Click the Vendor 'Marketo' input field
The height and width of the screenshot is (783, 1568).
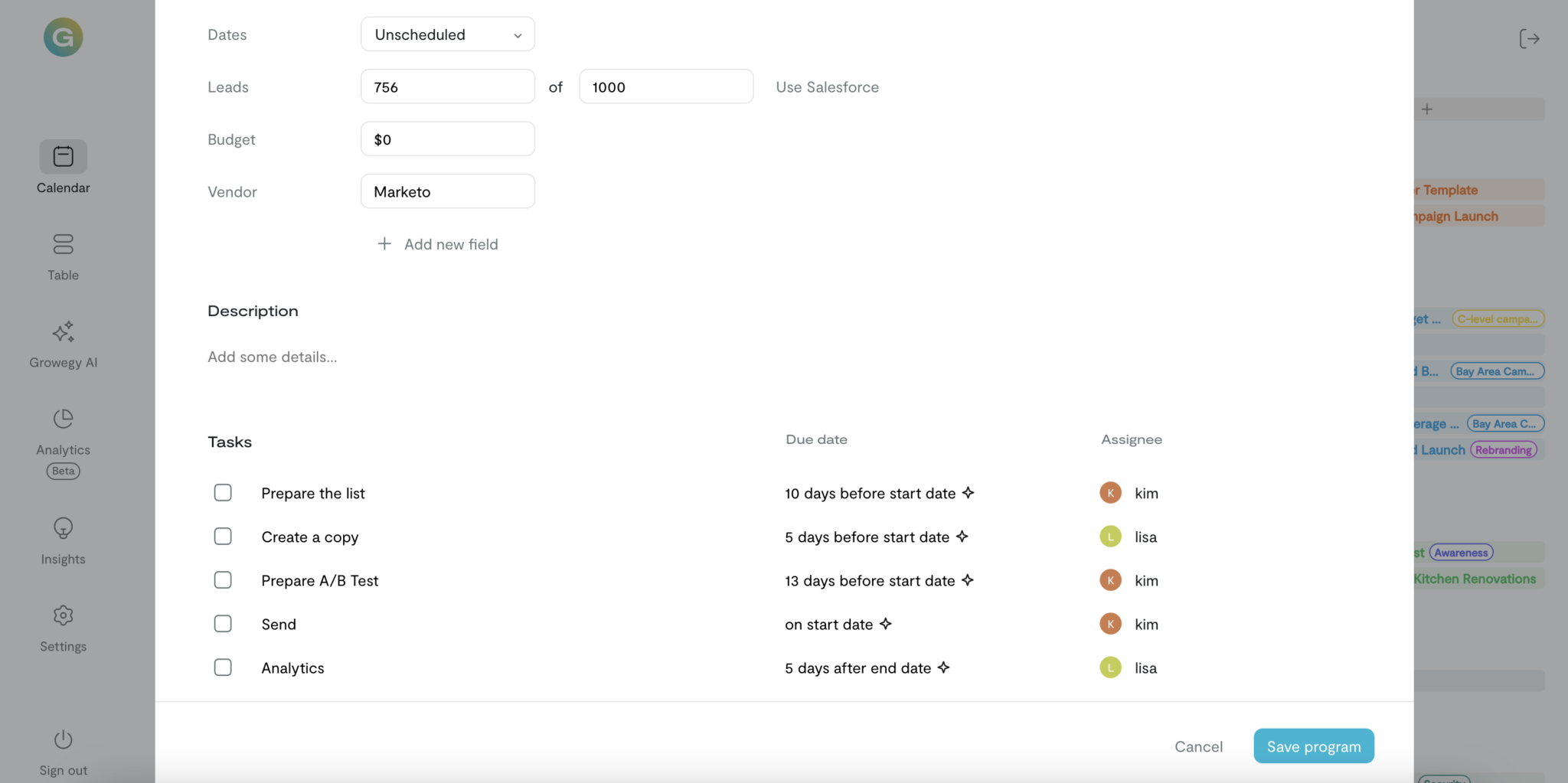[x=447, y=191]
